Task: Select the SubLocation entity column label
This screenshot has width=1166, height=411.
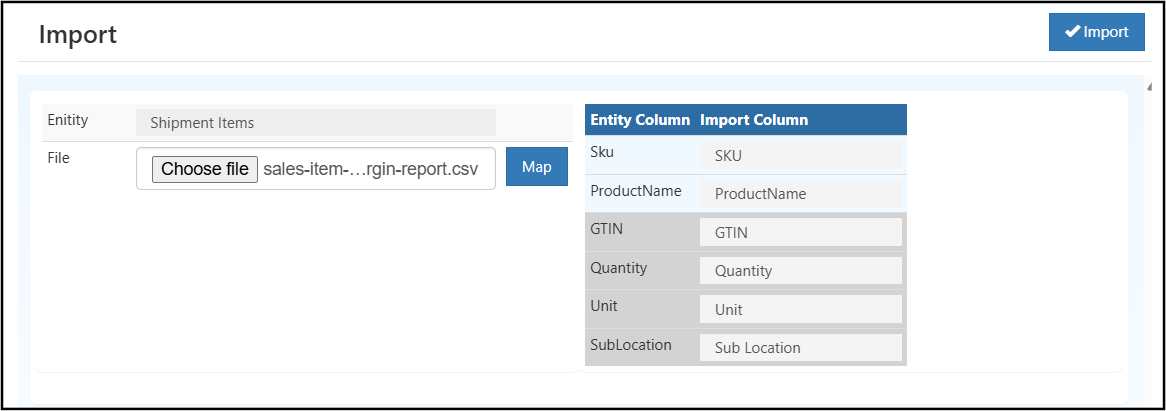Action: click(631, 345)
